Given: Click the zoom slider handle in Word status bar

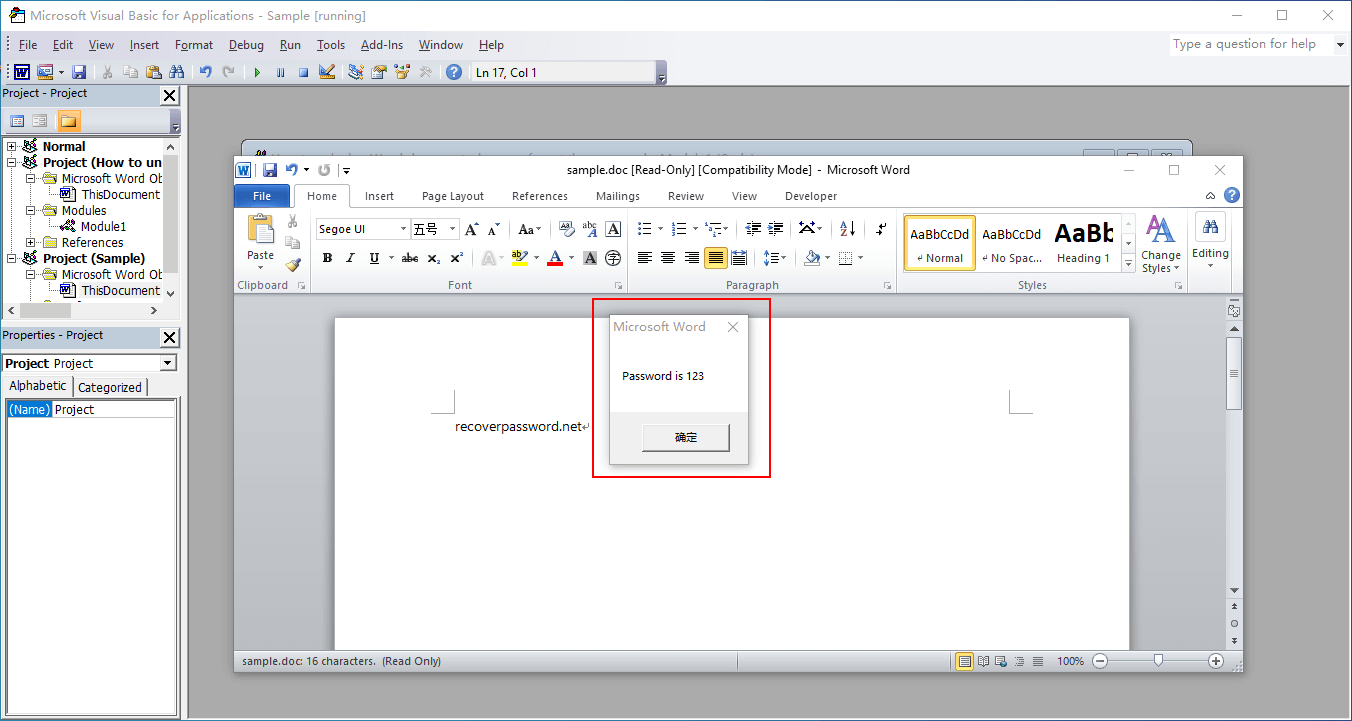Looking at the screenshot, I should [x=1158, y=661].
